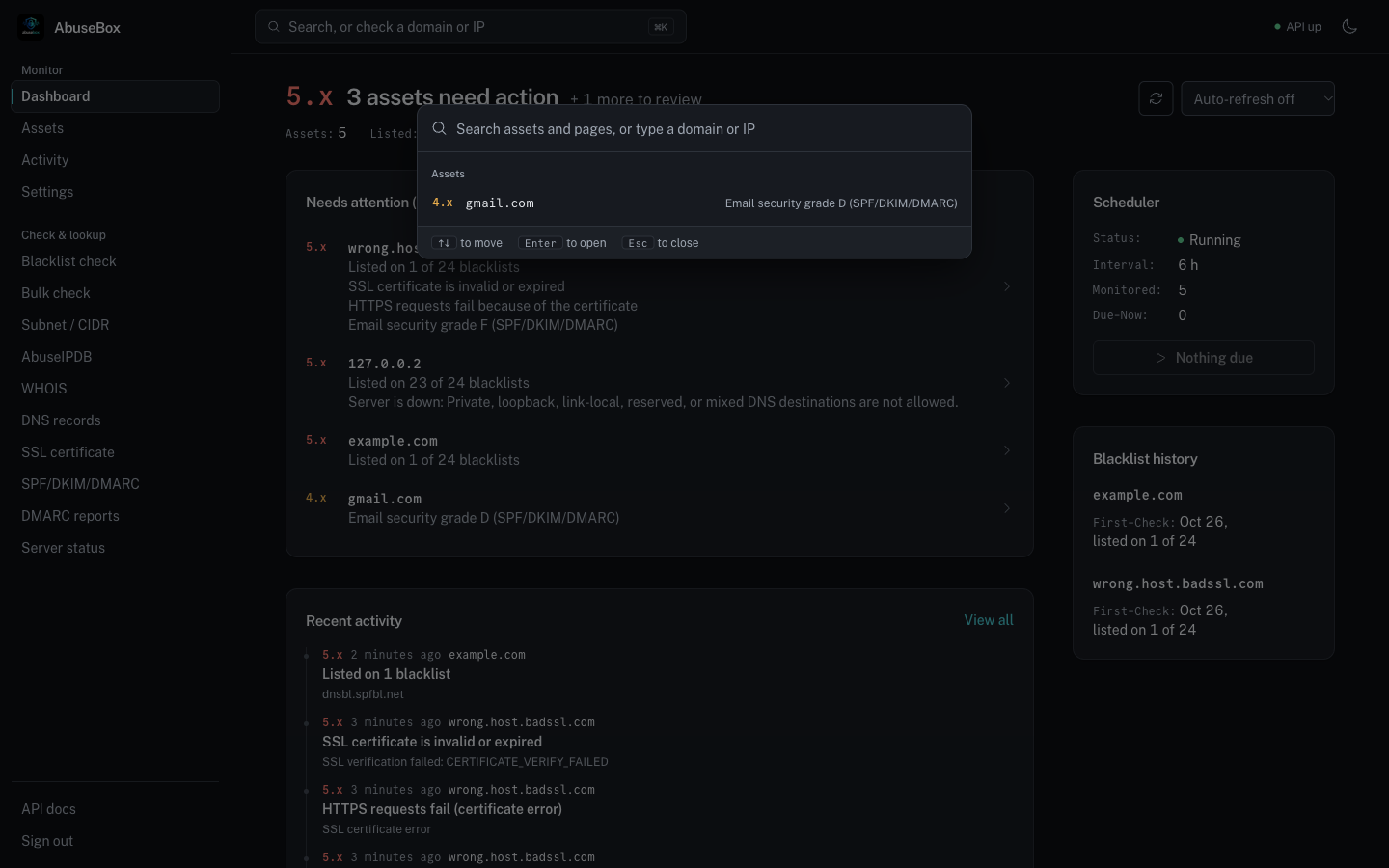Click the top bar domain or IP search
The height and width of the screenshot is (868, 1389).
471,27
